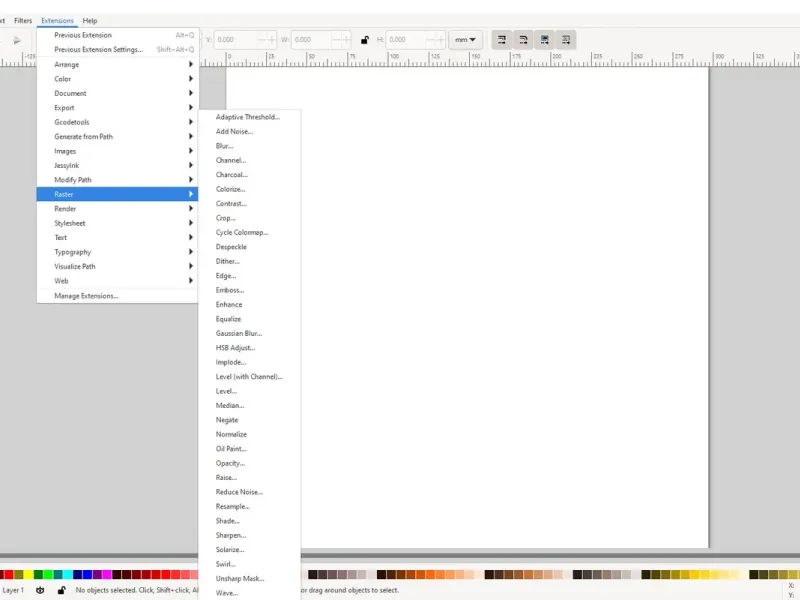Viewport: 800px width, 600px height.
Task: Open the Text extensions submenu
Action: [x=117, y=237]
